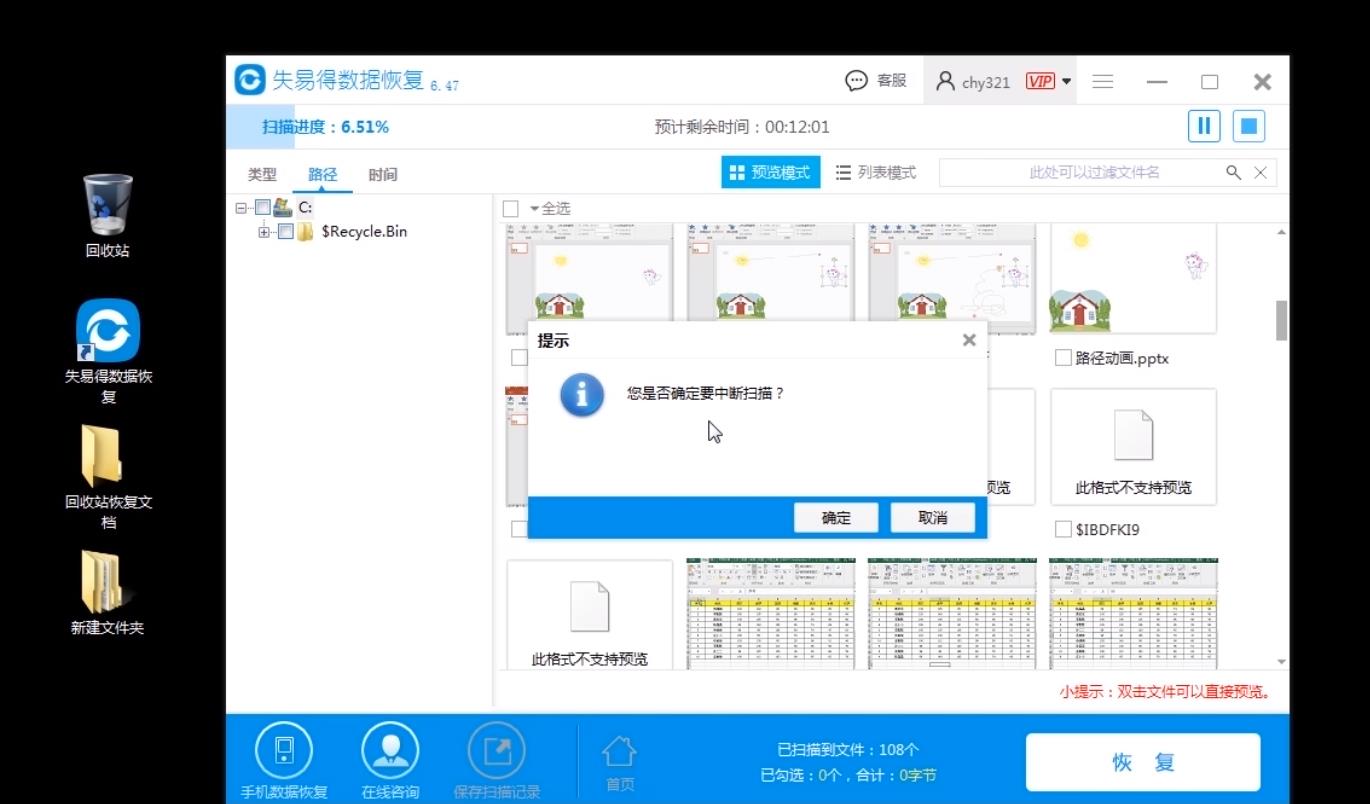Screen dimensions: 1370x804
Task: Click 您是否确定要中断扫描？ message text
Action: [x=706, y=394]
